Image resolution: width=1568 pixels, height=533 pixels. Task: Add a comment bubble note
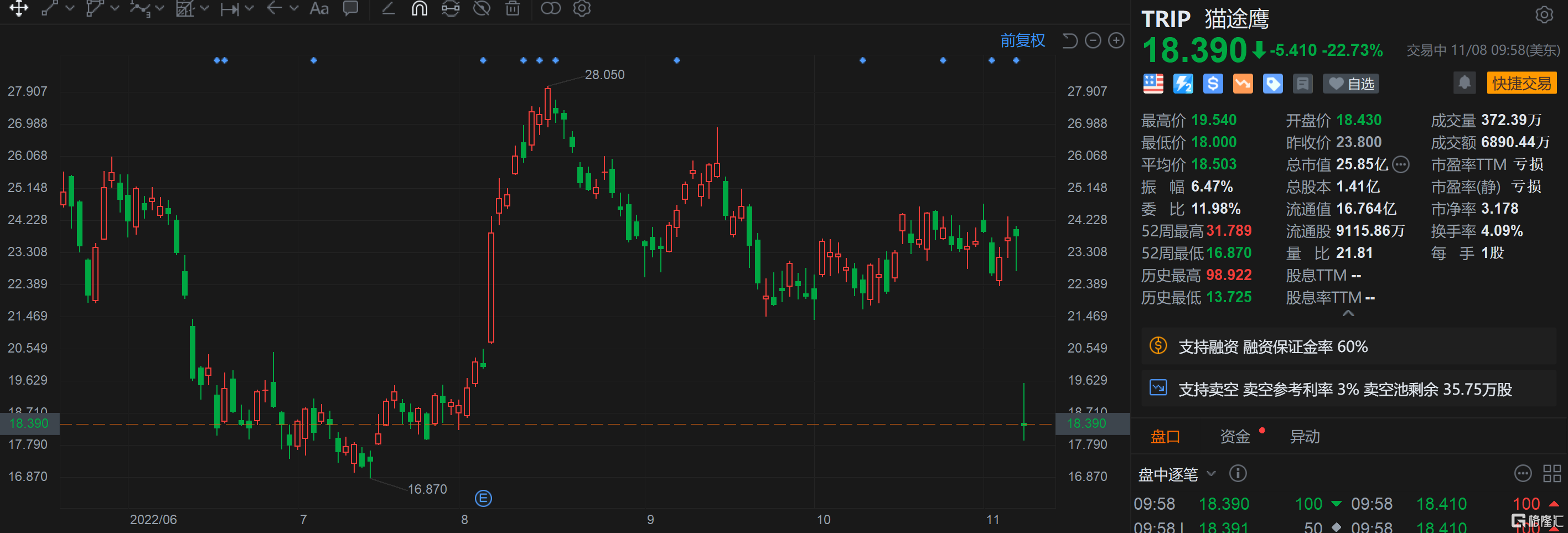click(350, 8)
